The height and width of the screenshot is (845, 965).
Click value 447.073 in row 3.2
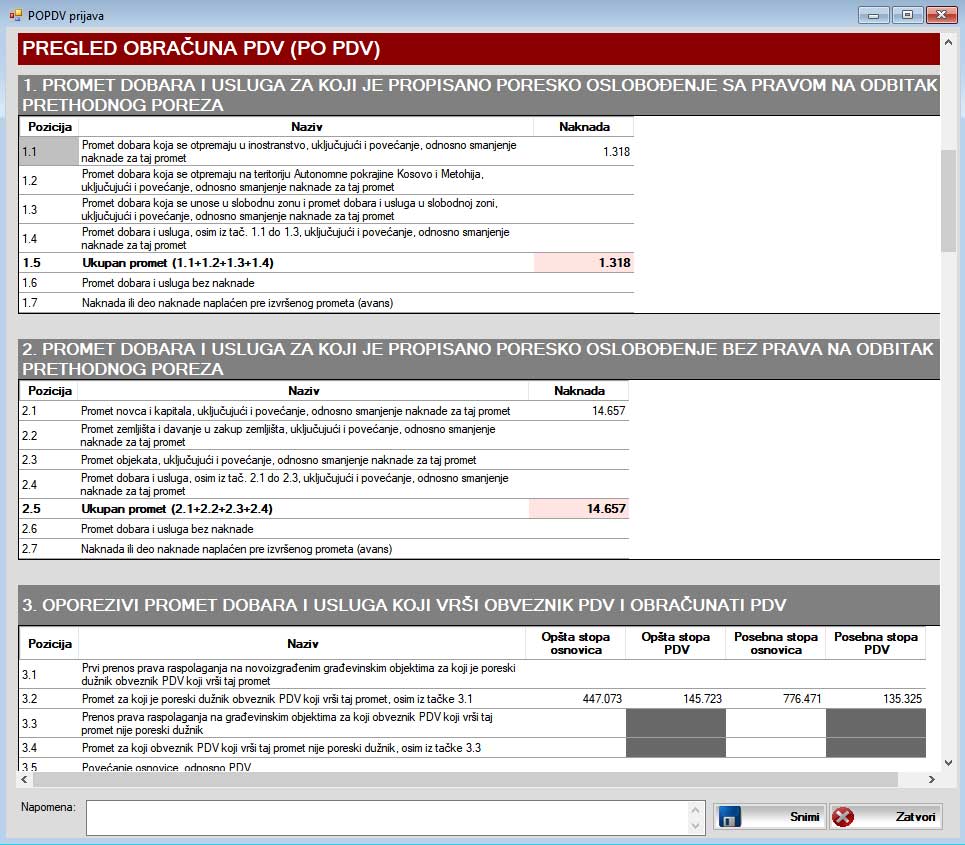[x=602, y=699]
